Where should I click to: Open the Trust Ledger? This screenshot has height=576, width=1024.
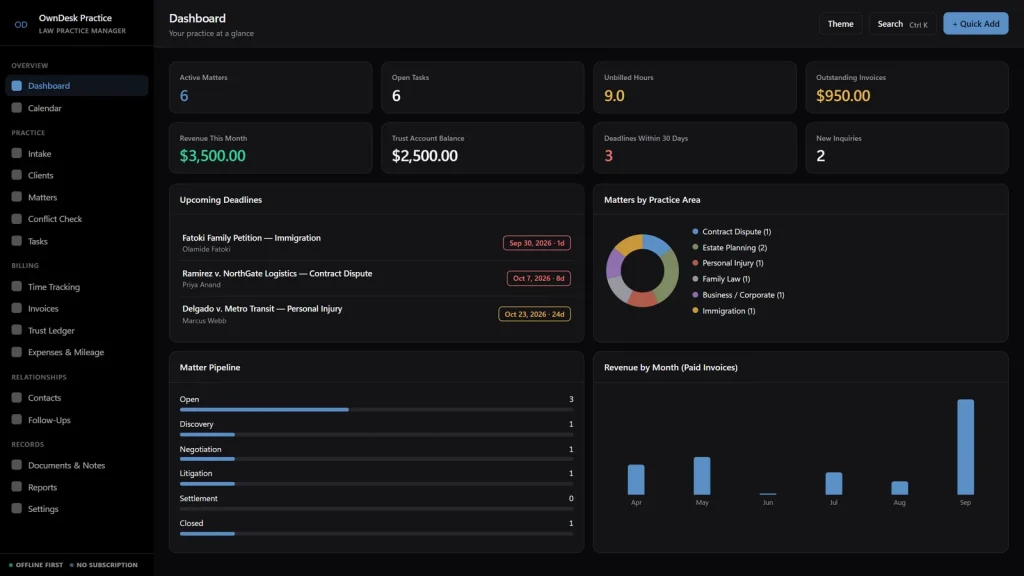76,330
